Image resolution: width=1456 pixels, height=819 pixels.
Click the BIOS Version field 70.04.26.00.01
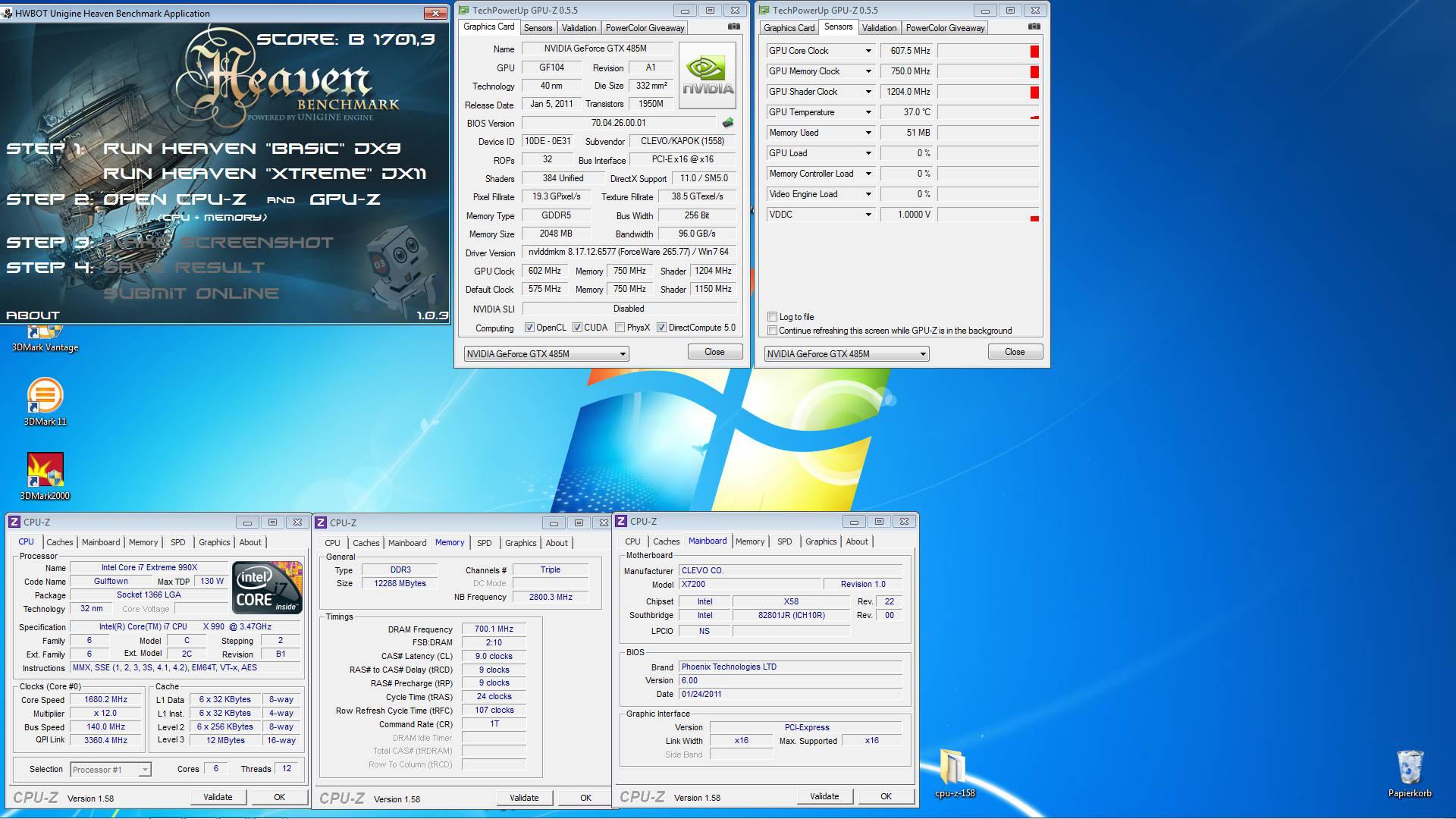pos(618,123)
